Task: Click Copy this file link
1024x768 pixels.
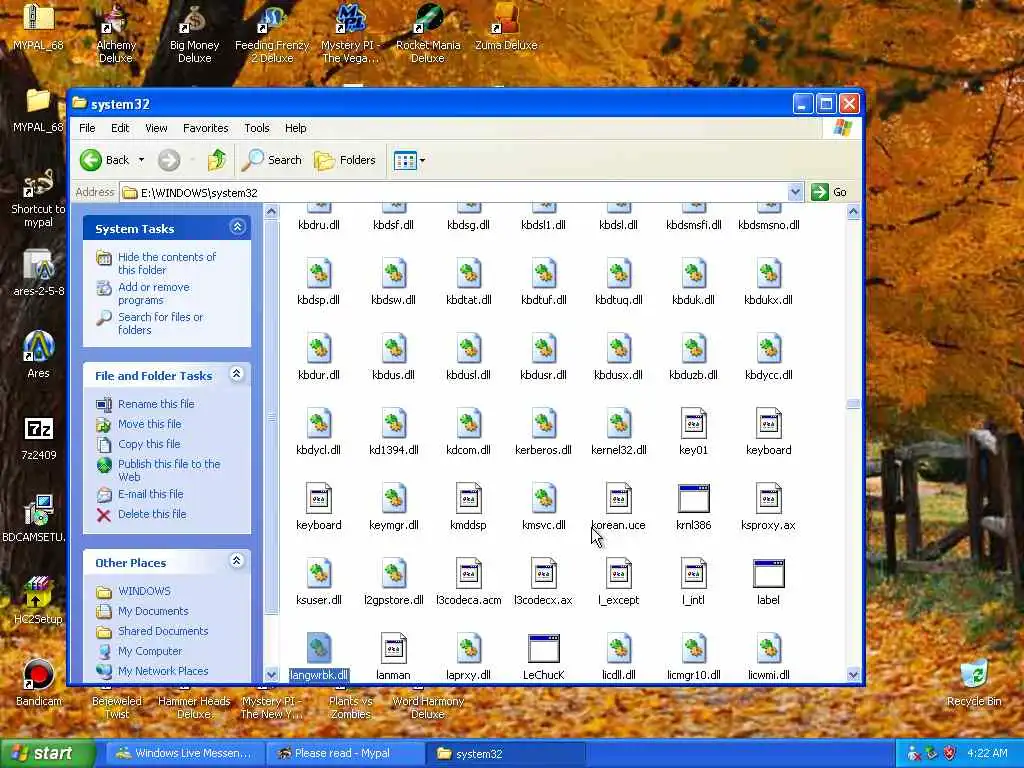Action: pos(149,444)
